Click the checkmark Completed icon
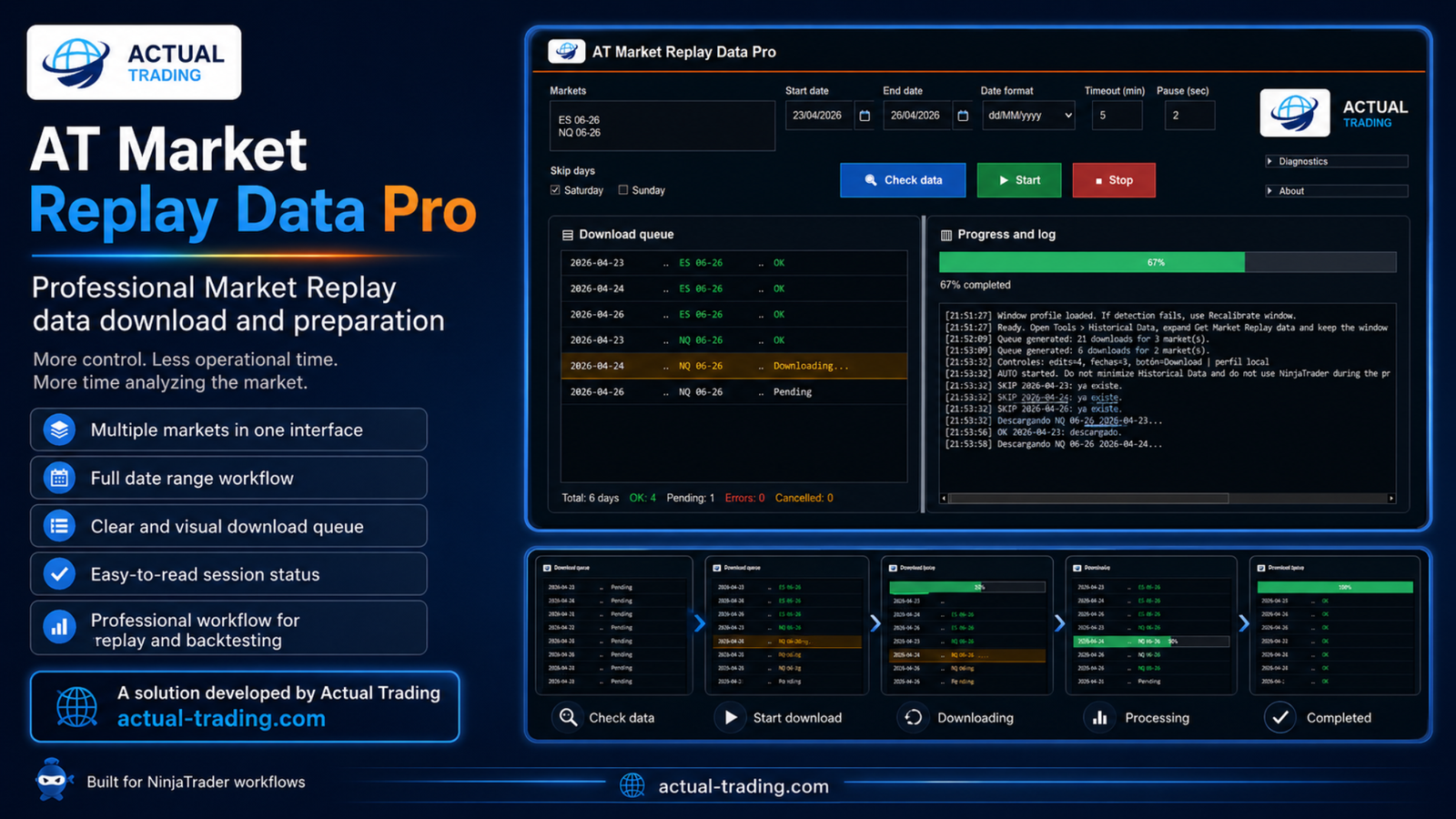Viewport: 1456px width, 819px height. [1280, 718]
